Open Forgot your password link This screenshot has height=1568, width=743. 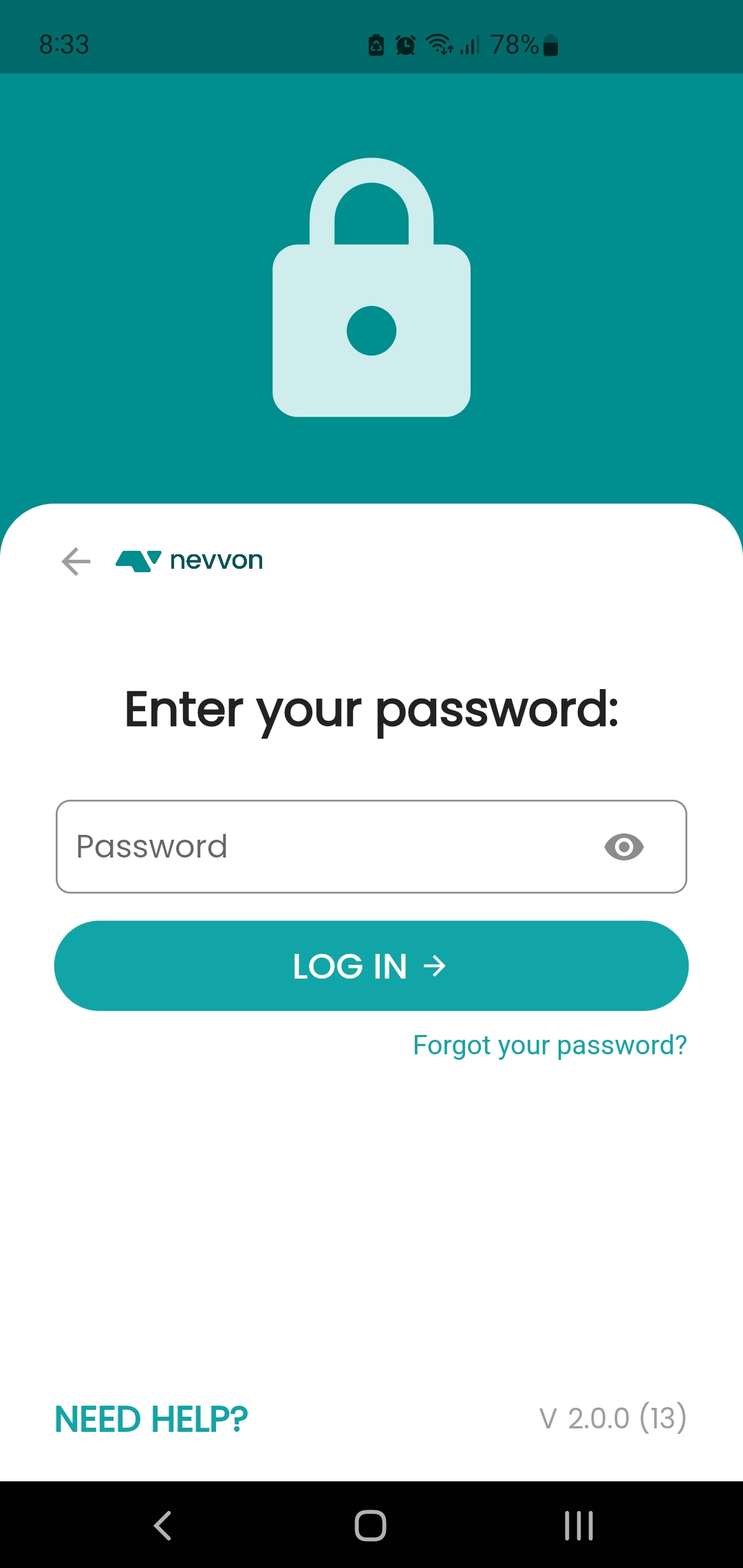550,1045
